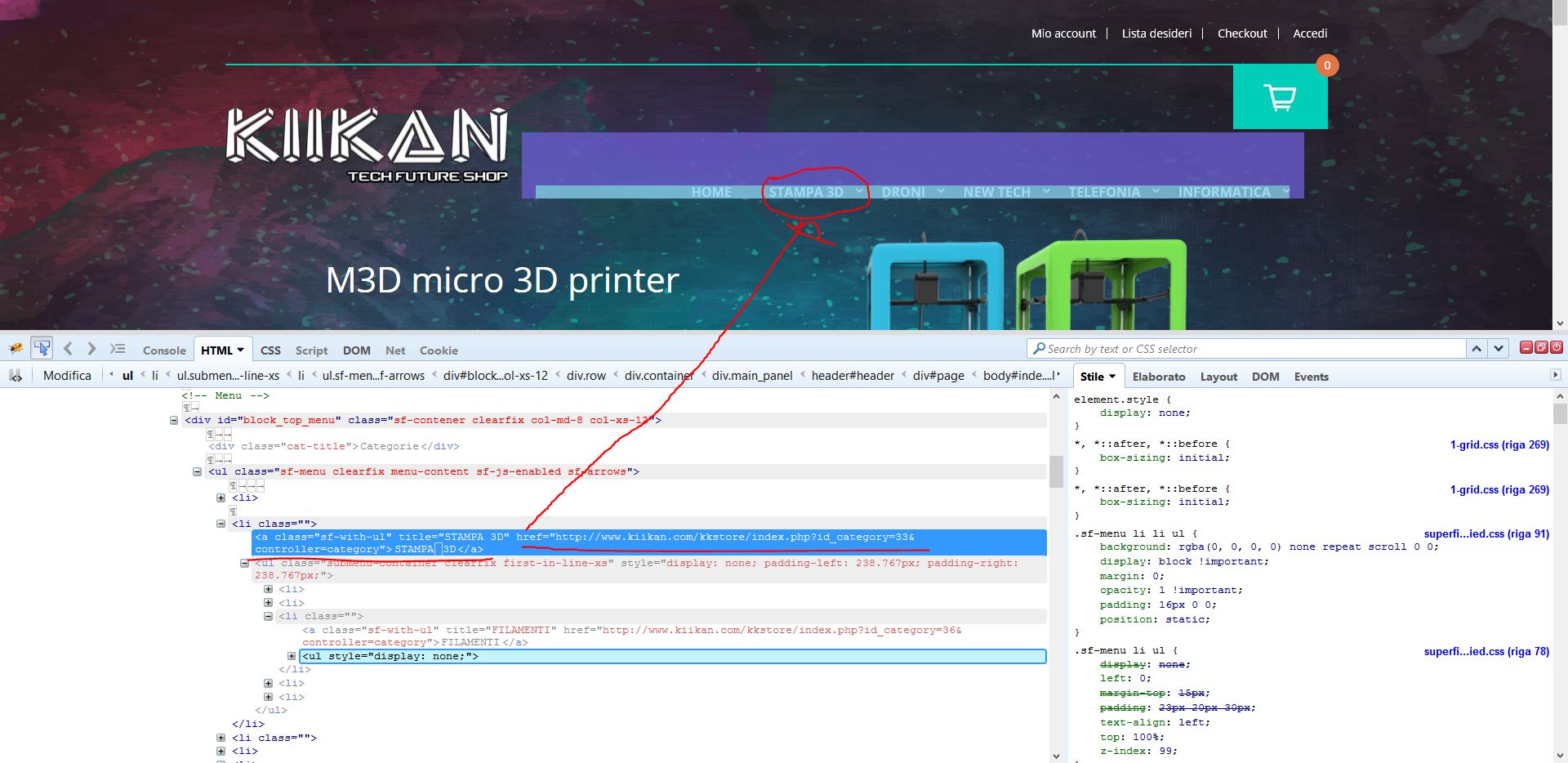Switch to the CSS panel tab
Image resolution: width=1568 pixels, height=763 pixels.
coord(270,350)
